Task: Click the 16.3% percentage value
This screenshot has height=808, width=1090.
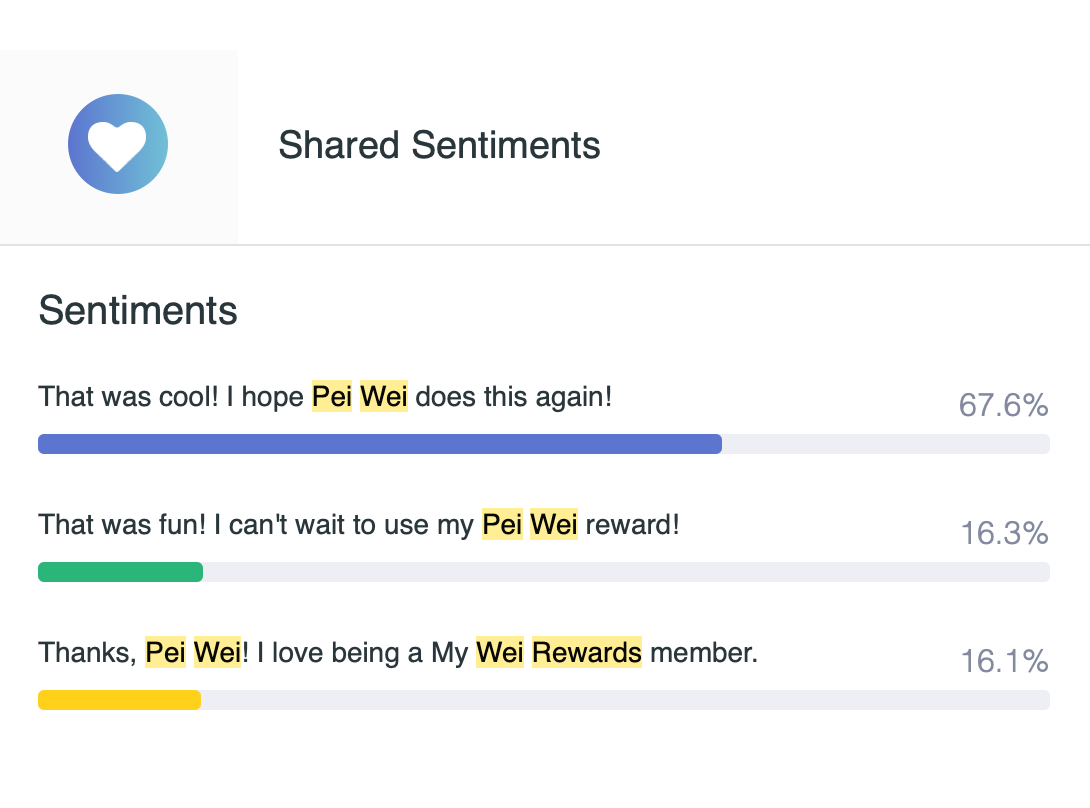Action: point(1004,533)
